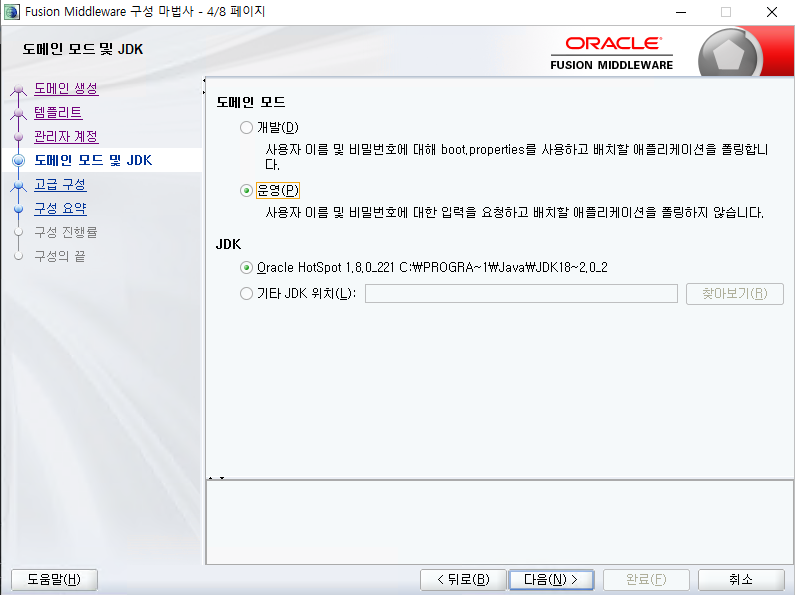
Task: Click the 기타 JDK 위치 path input field
Action: [521, 293]
